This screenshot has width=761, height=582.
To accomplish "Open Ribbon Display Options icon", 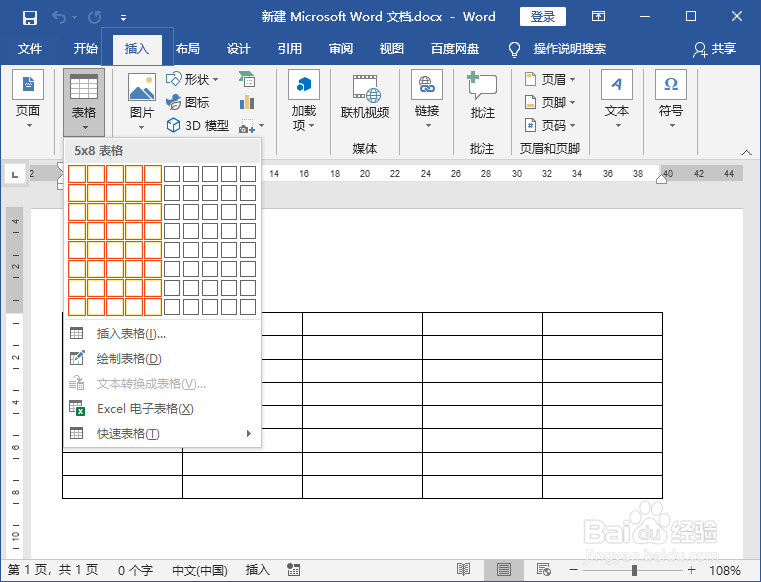I will 598,17.
